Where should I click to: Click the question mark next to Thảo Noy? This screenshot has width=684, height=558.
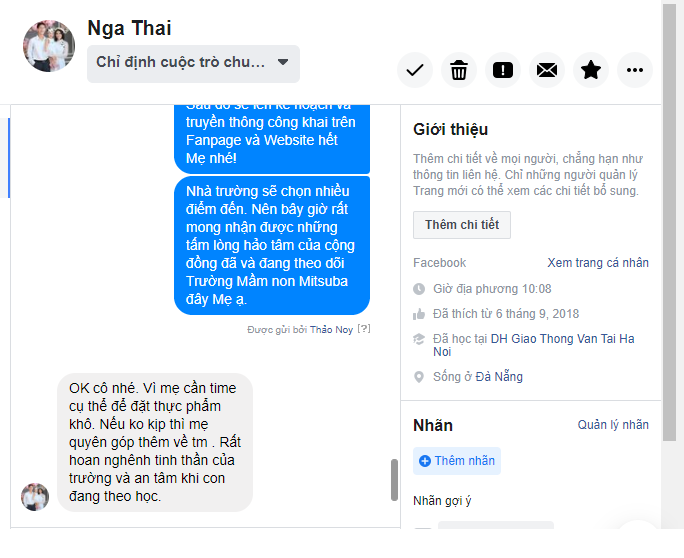[364, 329]
